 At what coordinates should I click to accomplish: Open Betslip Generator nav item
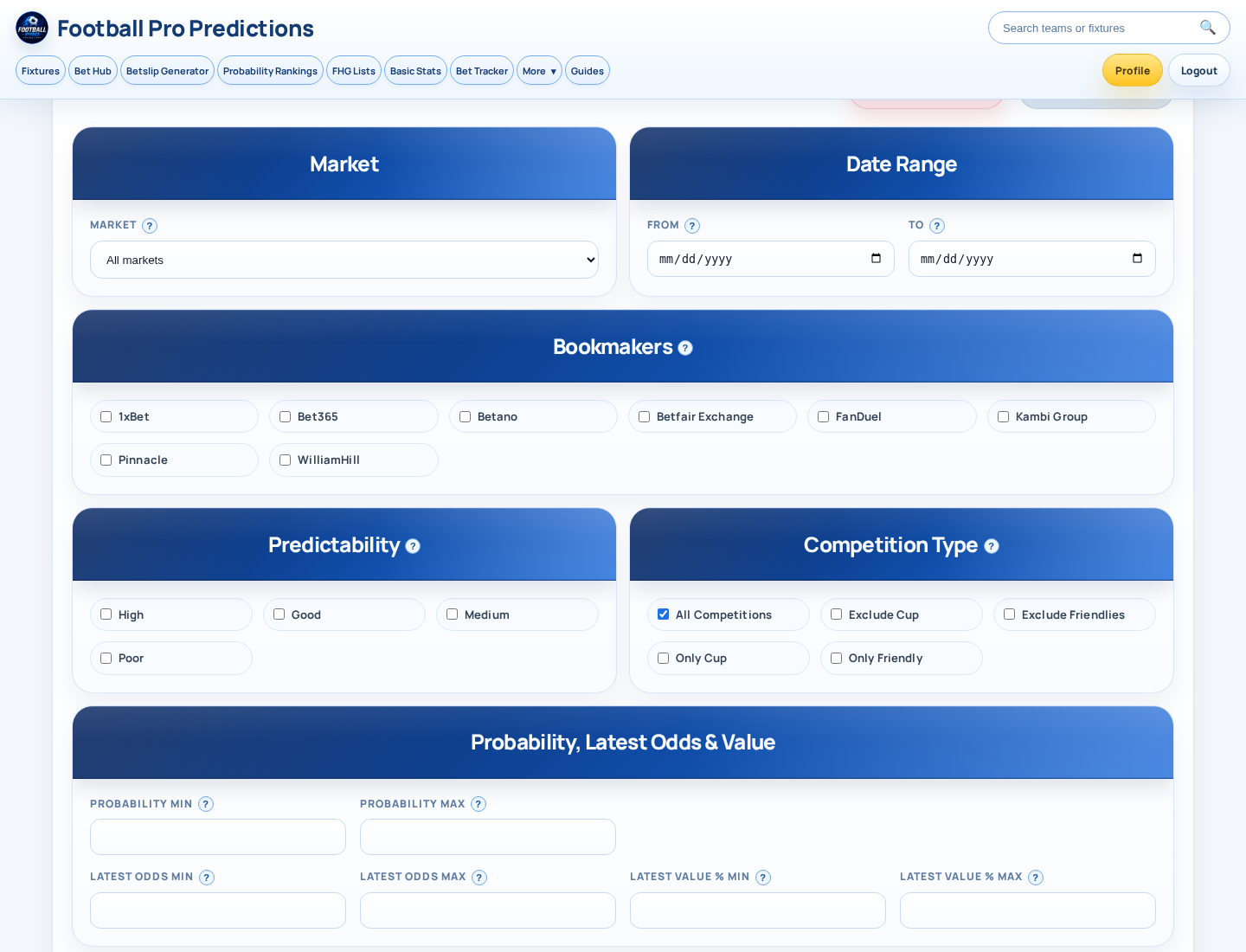pyautogui.click(x=167, y=71)
